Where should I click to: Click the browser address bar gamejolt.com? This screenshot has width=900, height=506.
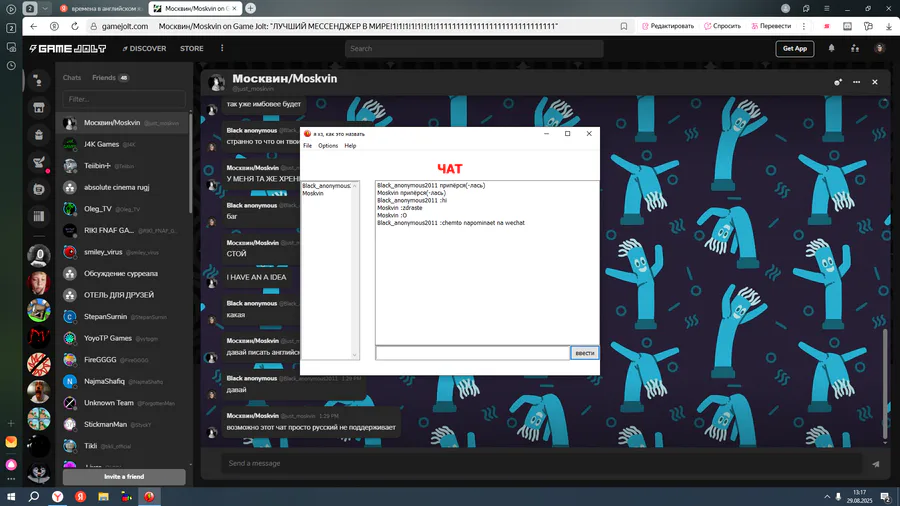pyautogui.click(x=125, y=26)
